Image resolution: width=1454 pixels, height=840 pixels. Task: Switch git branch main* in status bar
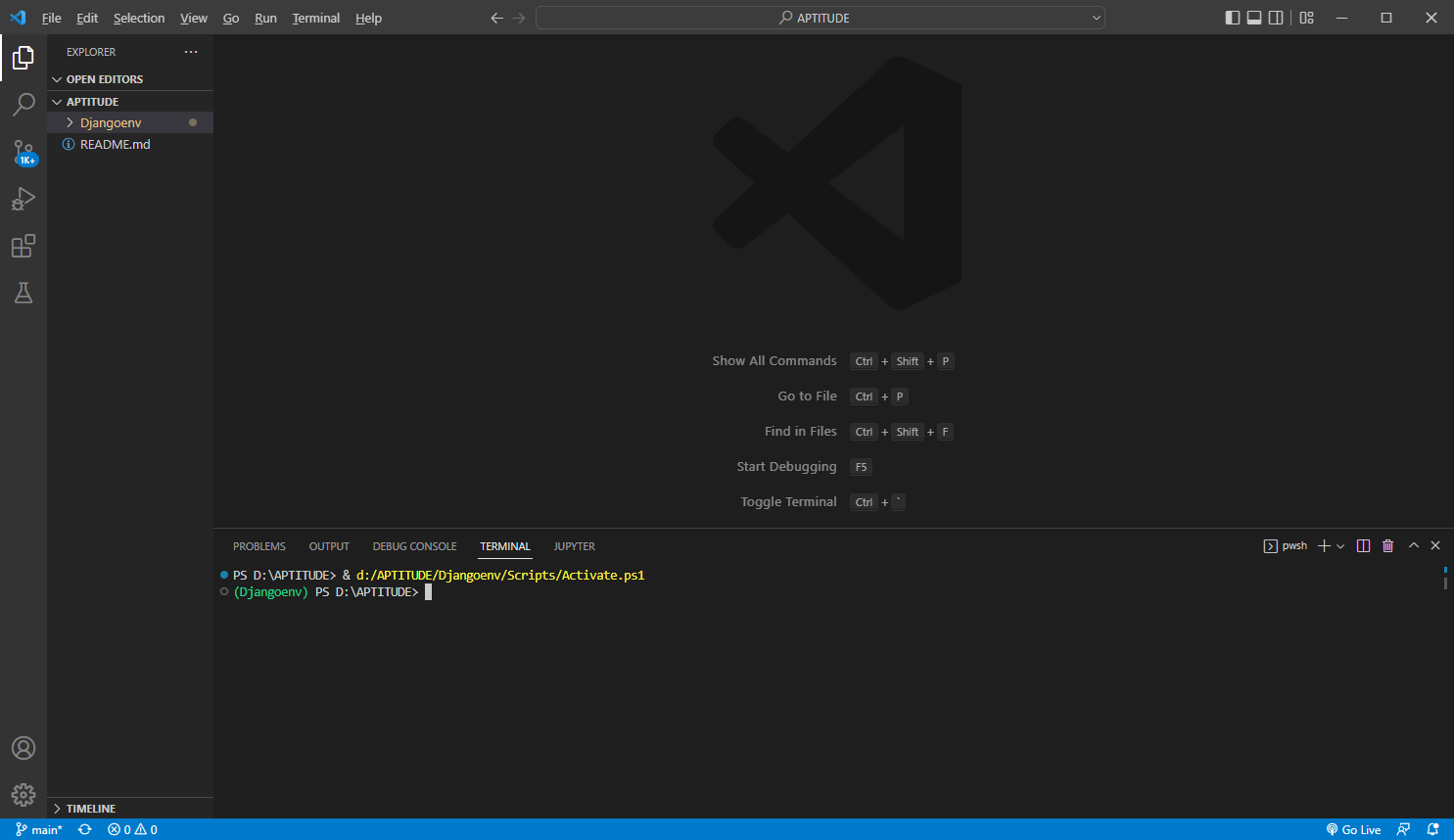click(39, 829)
